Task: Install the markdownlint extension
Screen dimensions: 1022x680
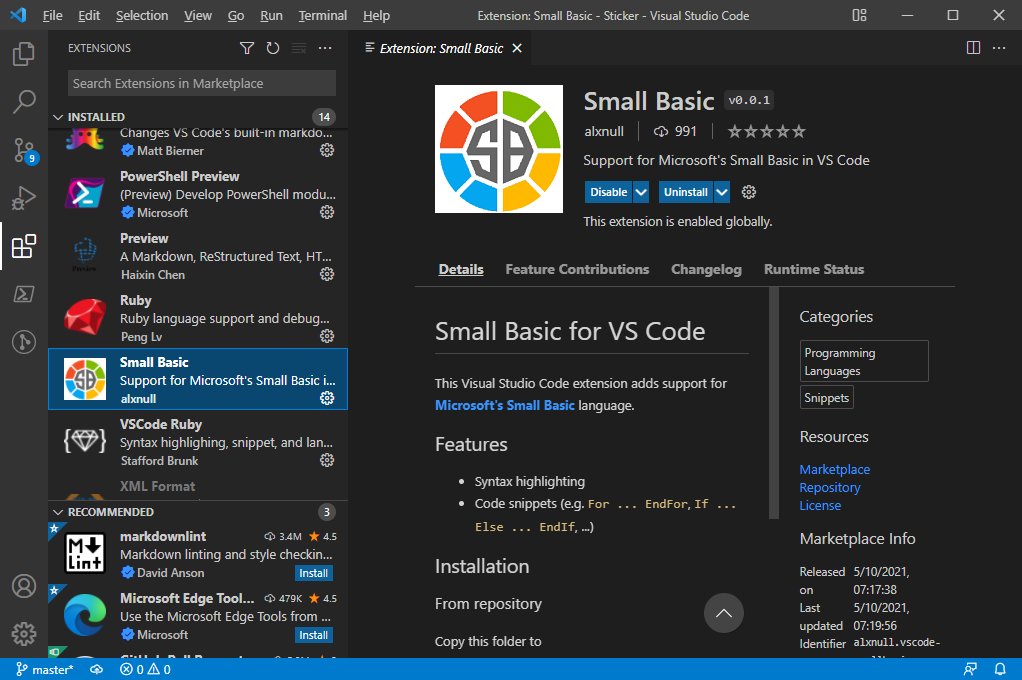Action: tap(313, 572)
